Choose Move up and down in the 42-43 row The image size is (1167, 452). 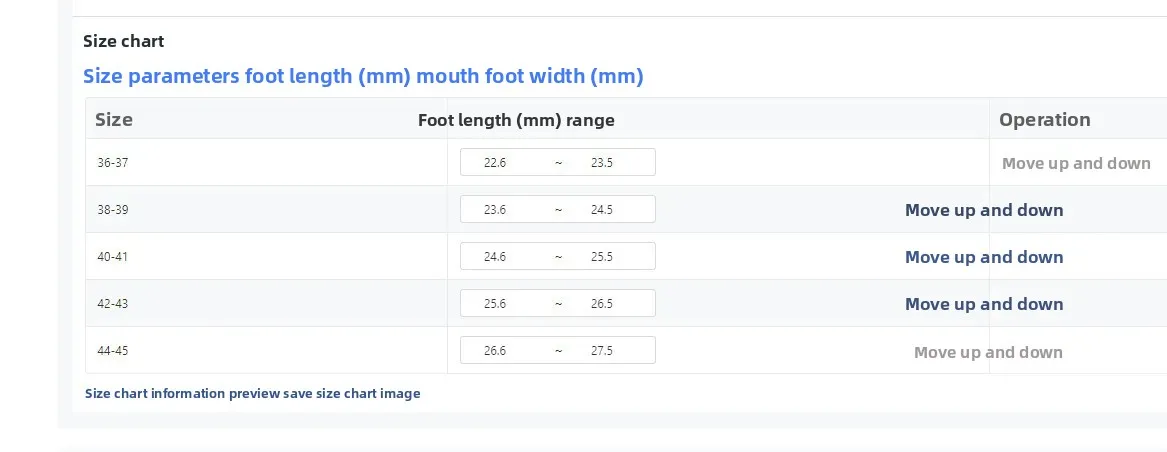pos(984,304)
